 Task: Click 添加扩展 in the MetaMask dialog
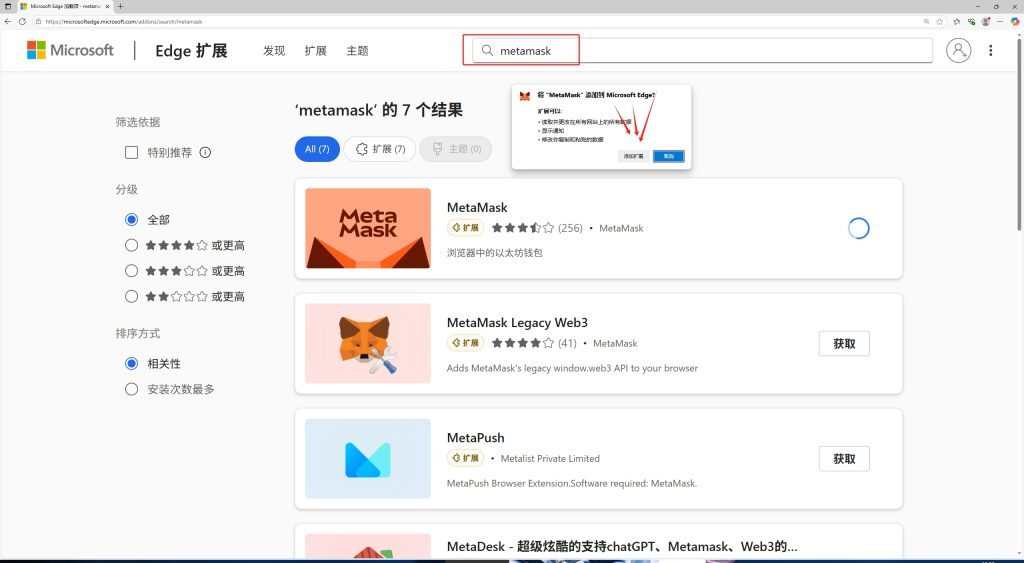pyautogui.click(x=633, y=156)
